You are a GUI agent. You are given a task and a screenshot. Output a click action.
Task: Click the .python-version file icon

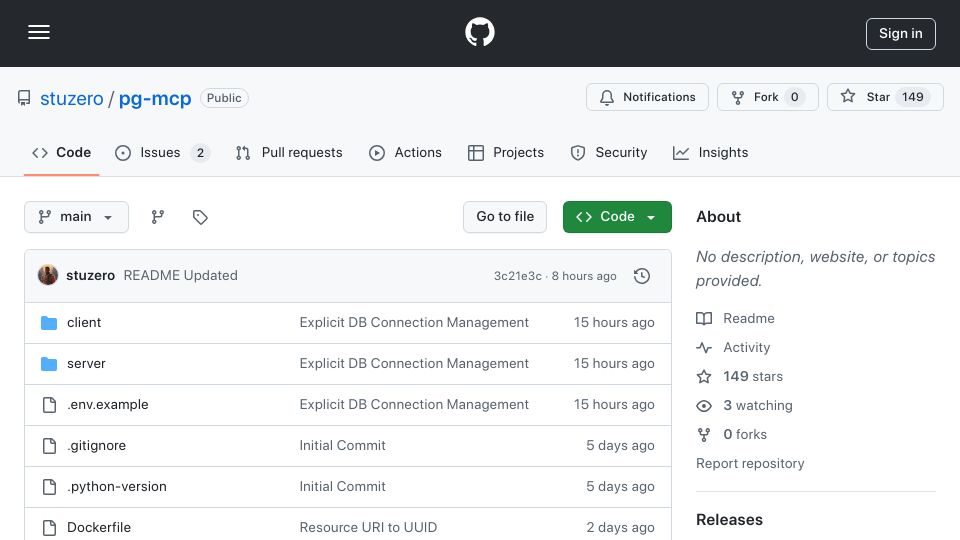(x=49, y=487)
